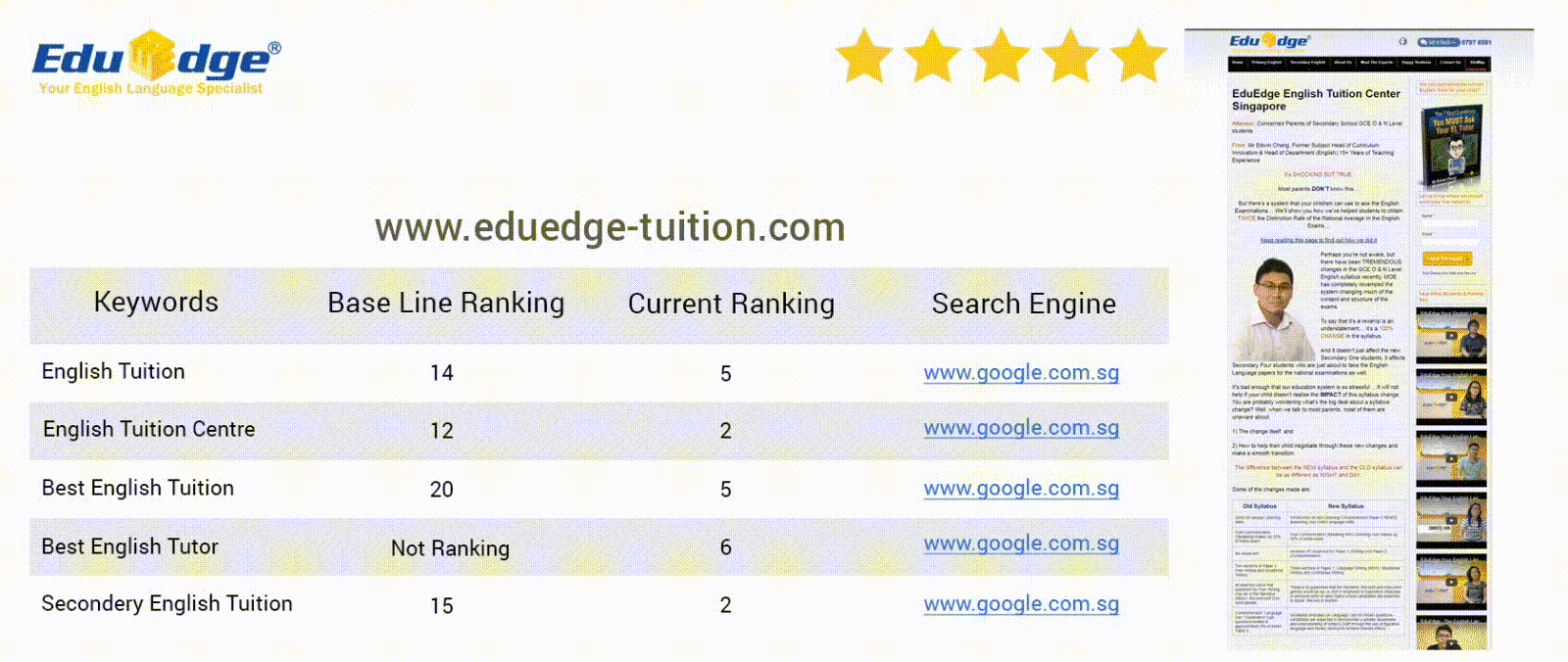Image resolution: width=1568 pixels, height=662 pixels.
Task: Select the middle yellow rating star
Action: pos(1001,55)
